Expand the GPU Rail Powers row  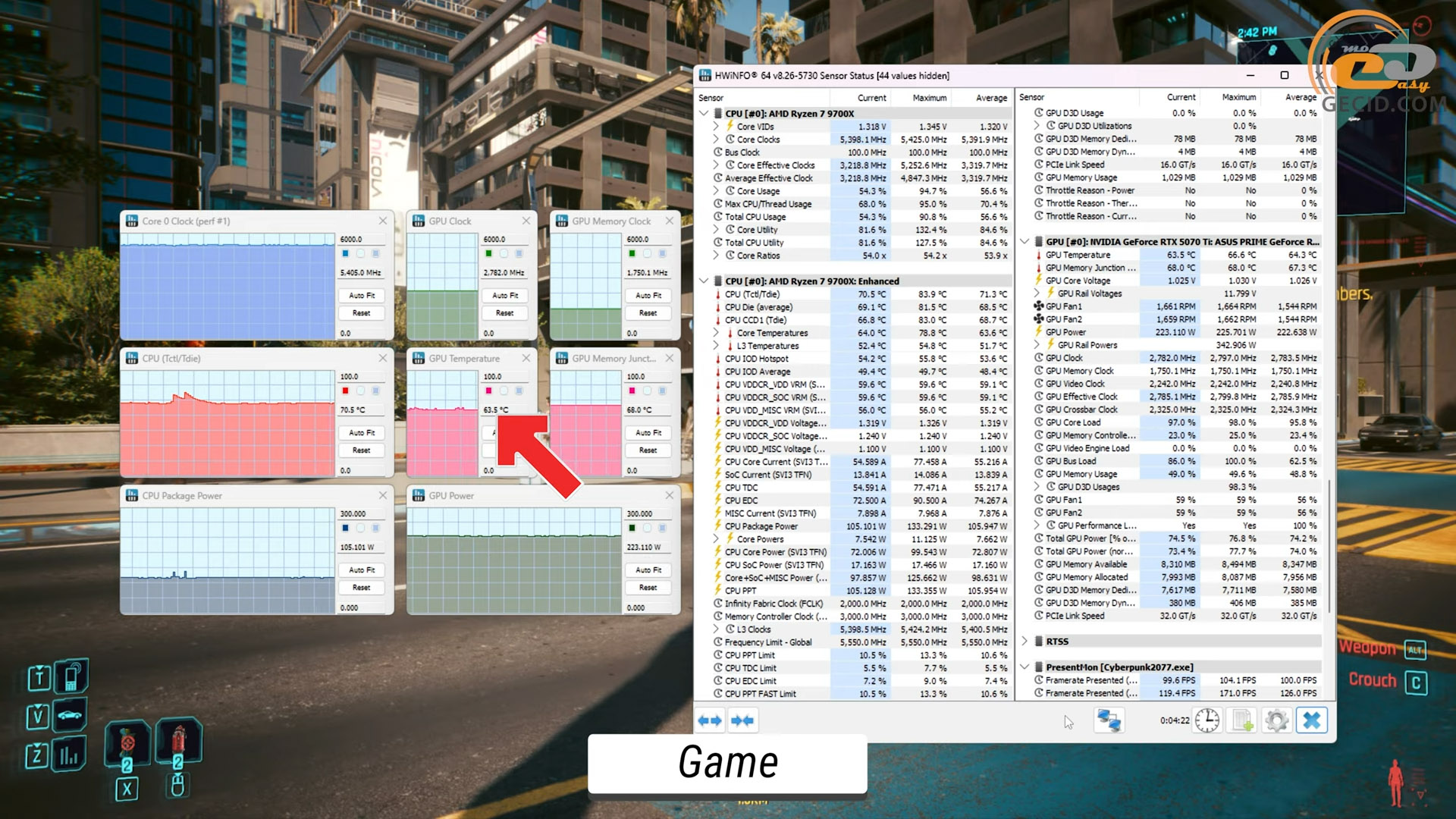[1037, 344]
